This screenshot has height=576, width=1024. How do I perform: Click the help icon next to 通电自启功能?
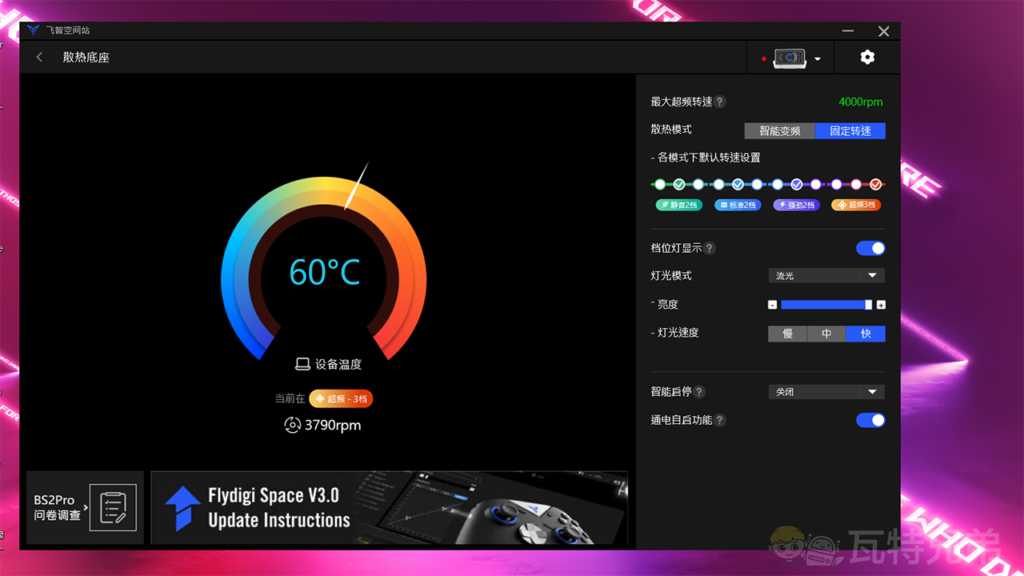(x=720, y=420)
